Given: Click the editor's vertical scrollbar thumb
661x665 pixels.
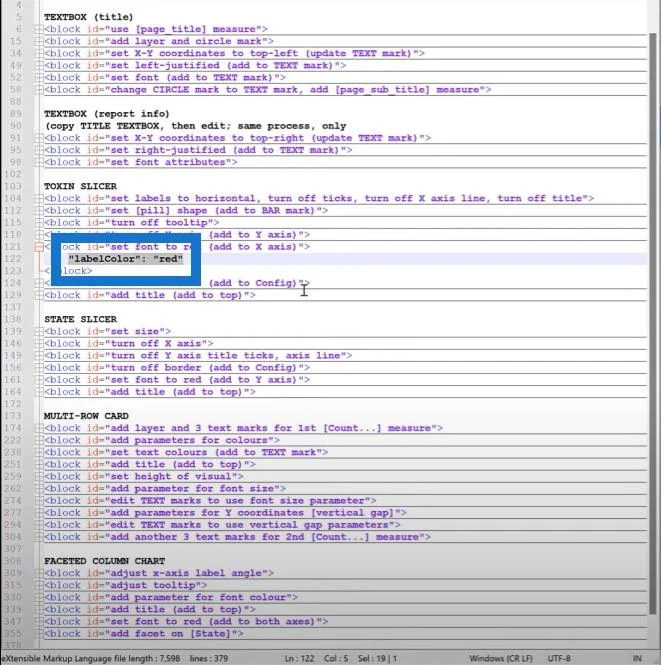Looking at the screenshot, I should click(653, 322).
